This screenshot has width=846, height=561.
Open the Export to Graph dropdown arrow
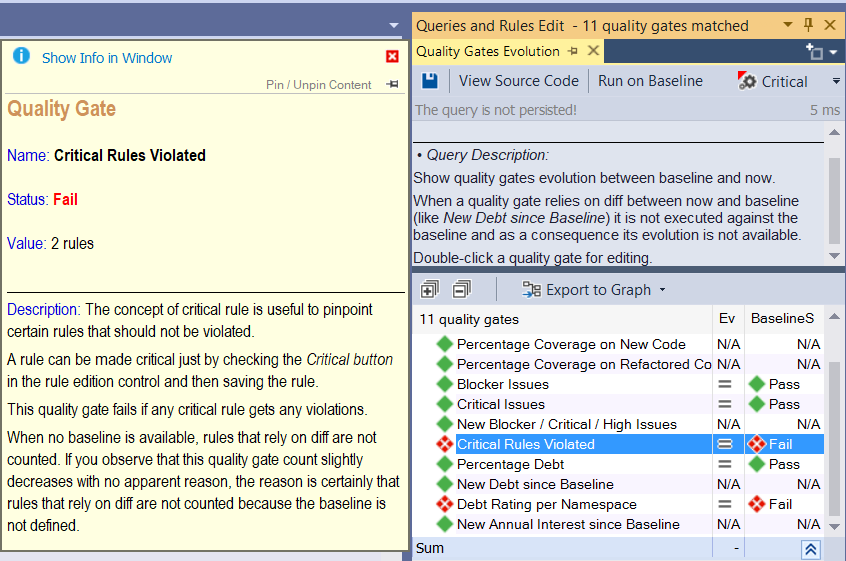(x=662, y=290)
